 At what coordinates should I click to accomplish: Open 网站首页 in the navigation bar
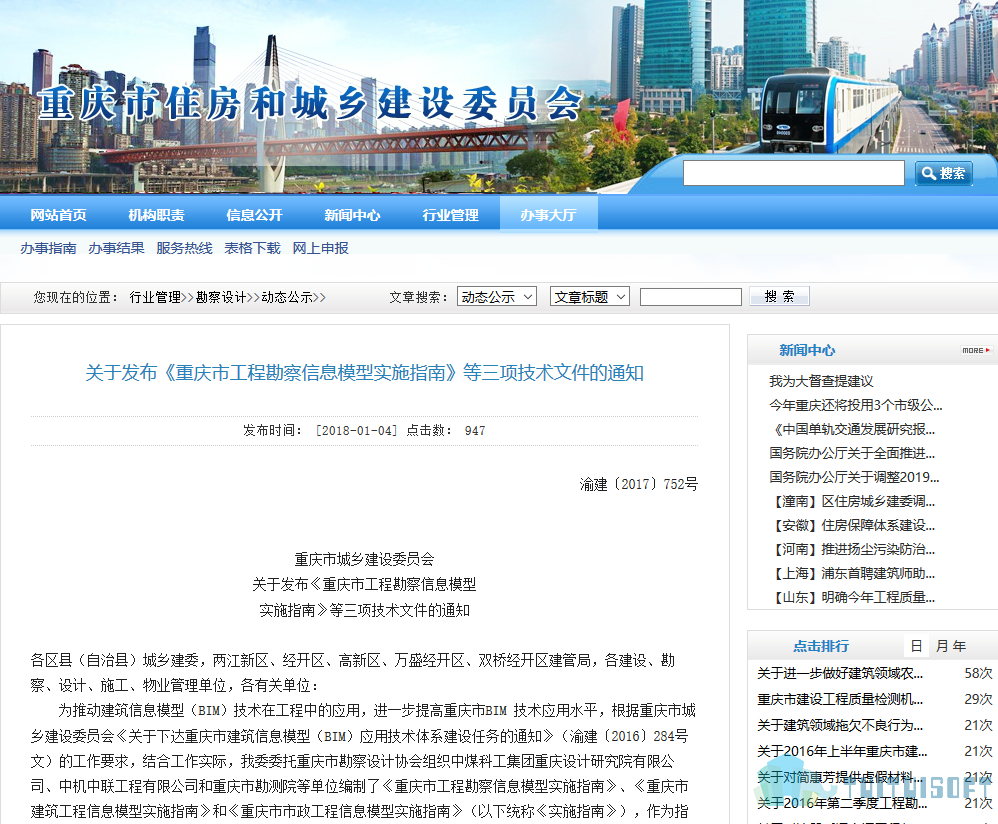[59, 215]
